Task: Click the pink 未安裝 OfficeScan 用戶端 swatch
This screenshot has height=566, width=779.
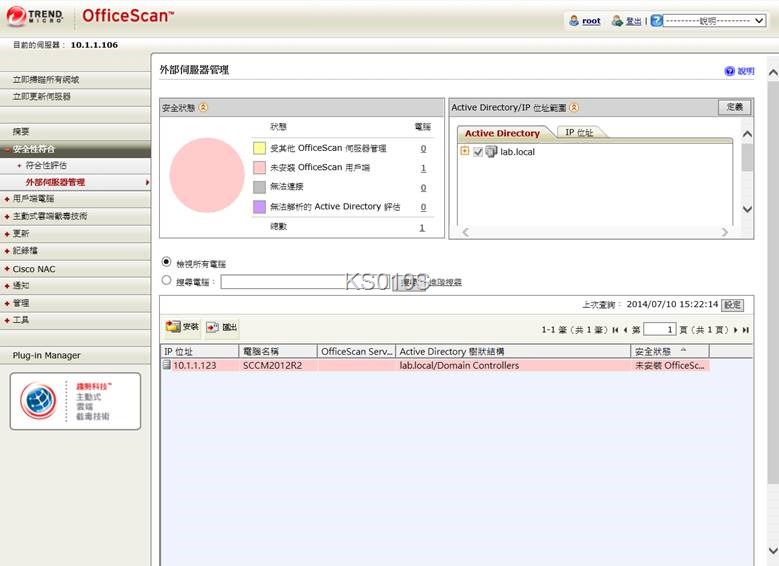Action: [x=259, y=168]
